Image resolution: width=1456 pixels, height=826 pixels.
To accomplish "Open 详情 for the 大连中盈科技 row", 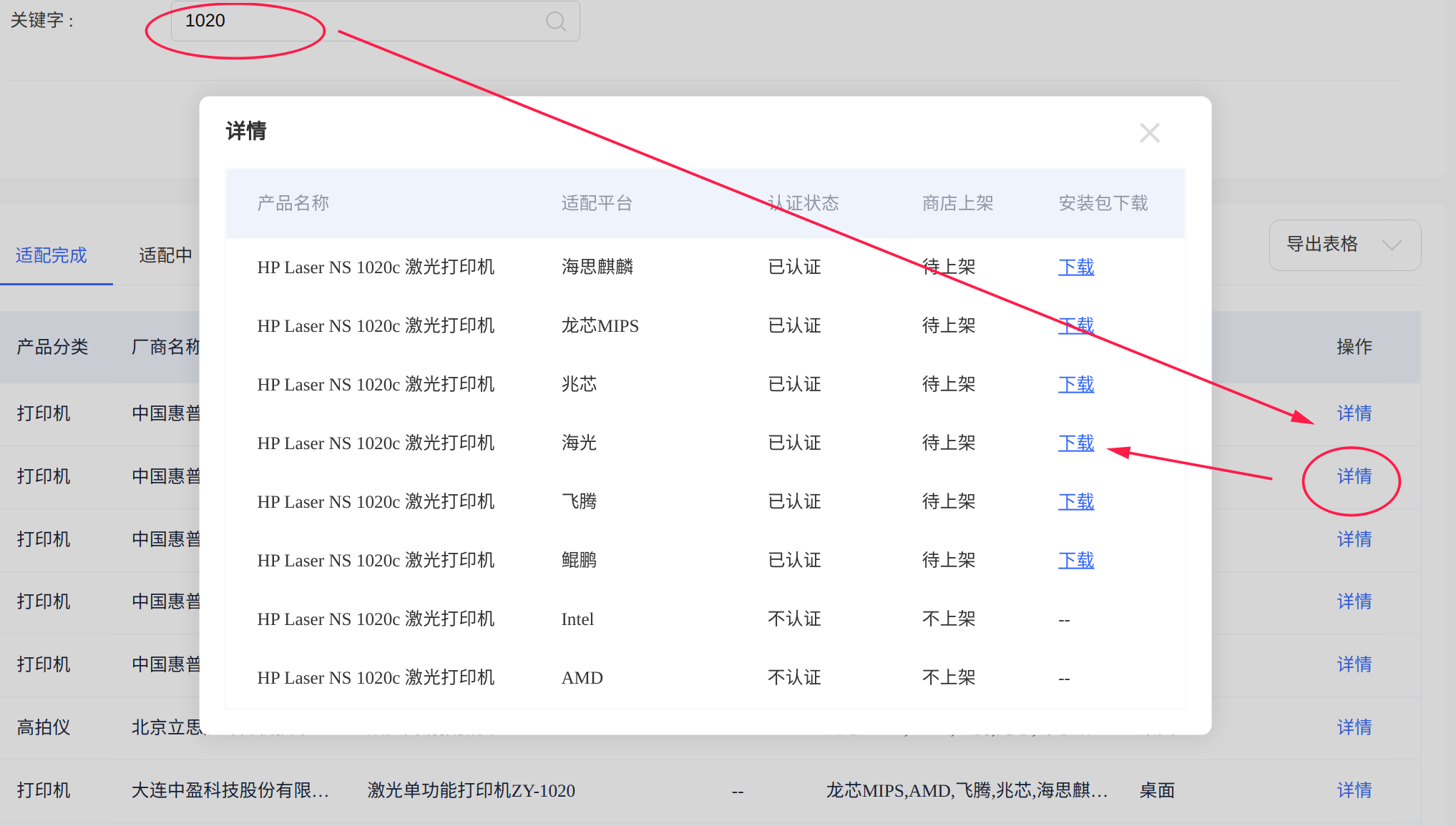I will 1354,790.
